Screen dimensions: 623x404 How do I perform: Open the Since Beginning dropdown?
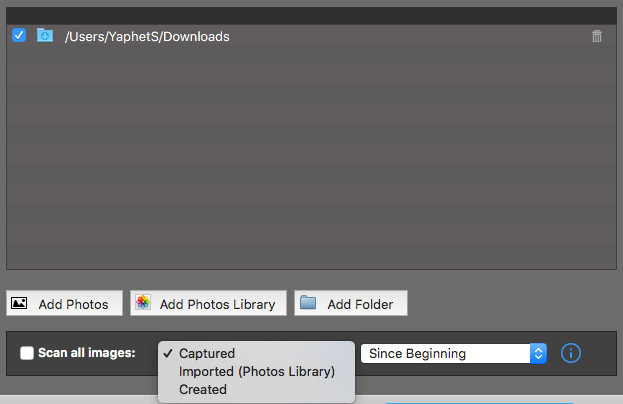click(445, 353)
